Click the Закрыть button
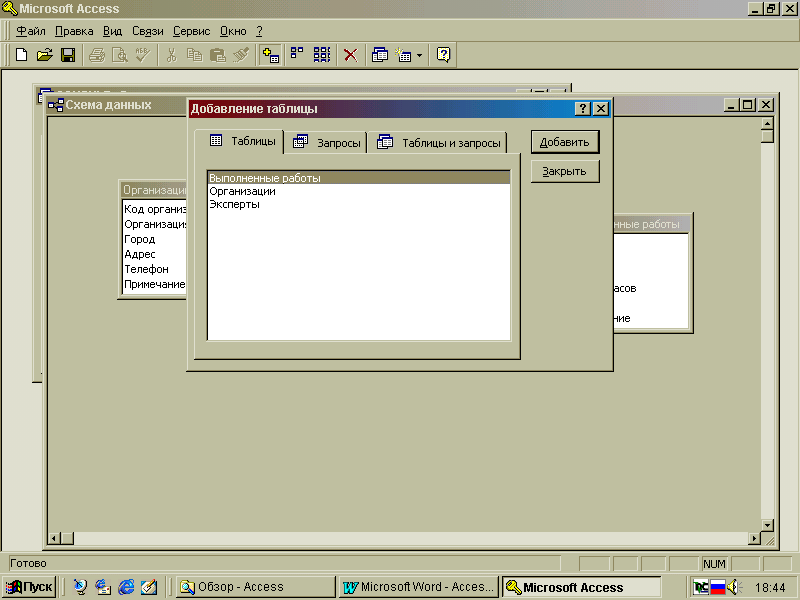The height and width of the screenshot is (600, 800). pos(565,171)
